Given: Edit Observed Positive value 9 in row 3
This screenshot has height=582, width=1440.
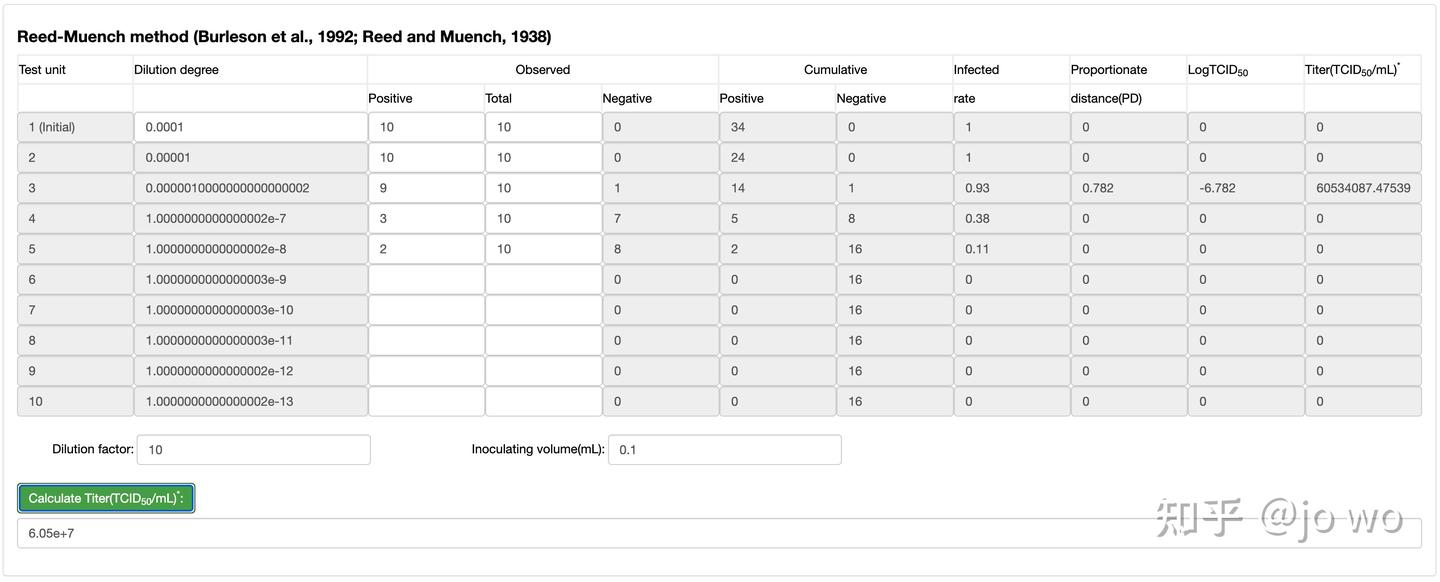Looking at the screenshot, I should pos(426,188).
